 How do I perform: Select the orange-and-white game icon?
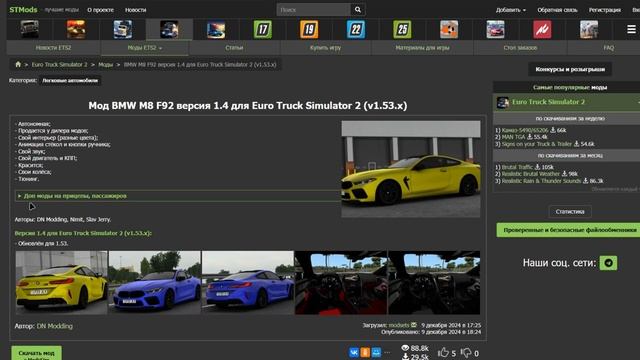(449, 29)
